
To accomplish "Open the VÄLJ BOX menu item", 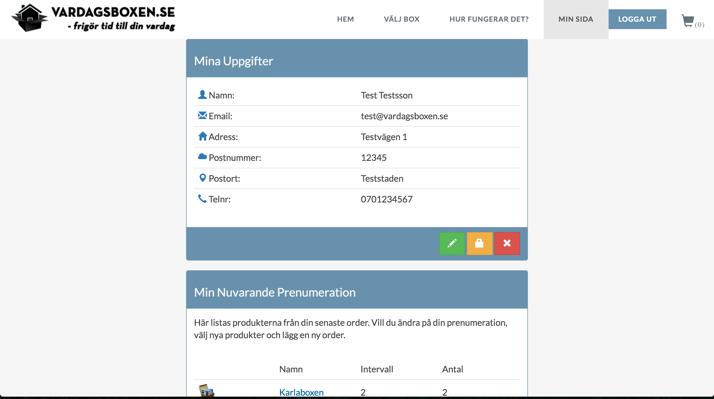I will [x=402, y=19].
